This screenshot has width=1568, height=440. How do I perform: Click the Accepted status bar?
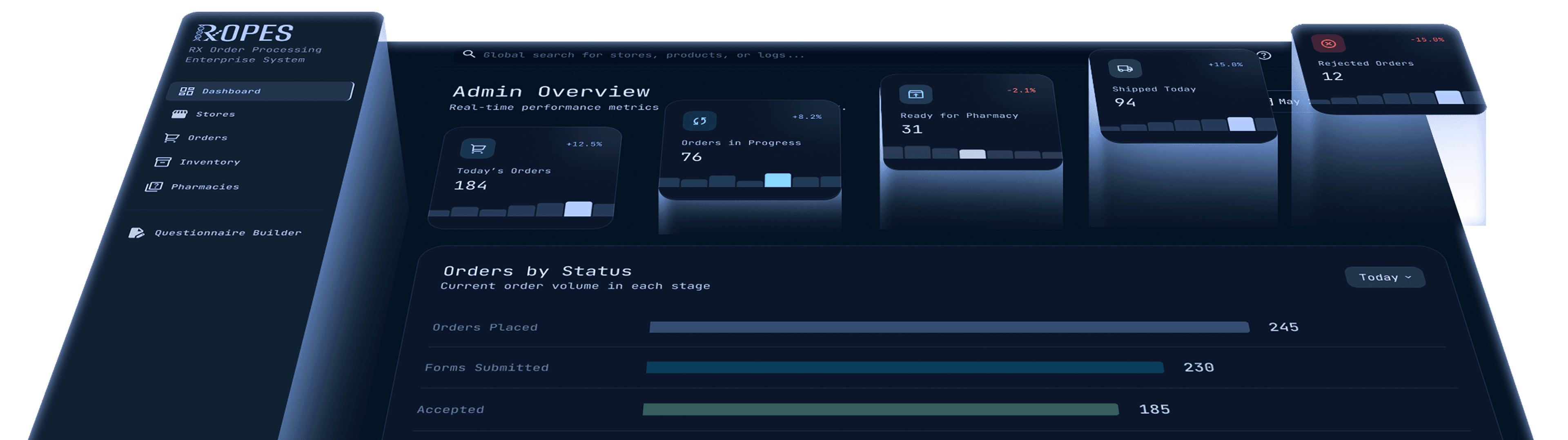[x=881, y=409]
